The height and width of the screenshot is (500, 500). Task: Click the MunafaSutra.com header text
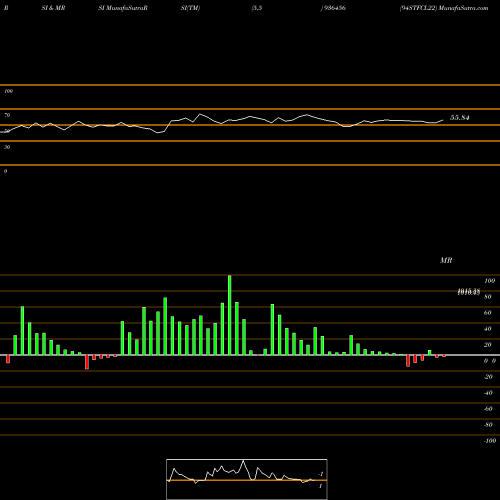tap(464, 8)
